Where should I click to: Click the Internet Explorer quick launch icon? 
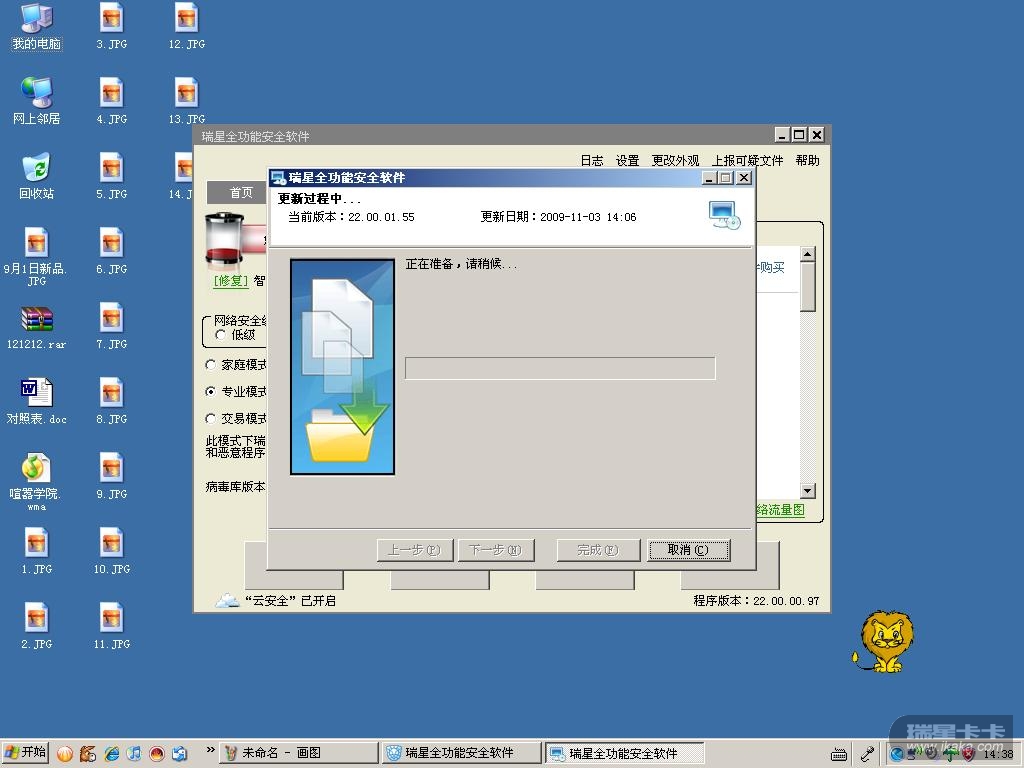[112, 753]
